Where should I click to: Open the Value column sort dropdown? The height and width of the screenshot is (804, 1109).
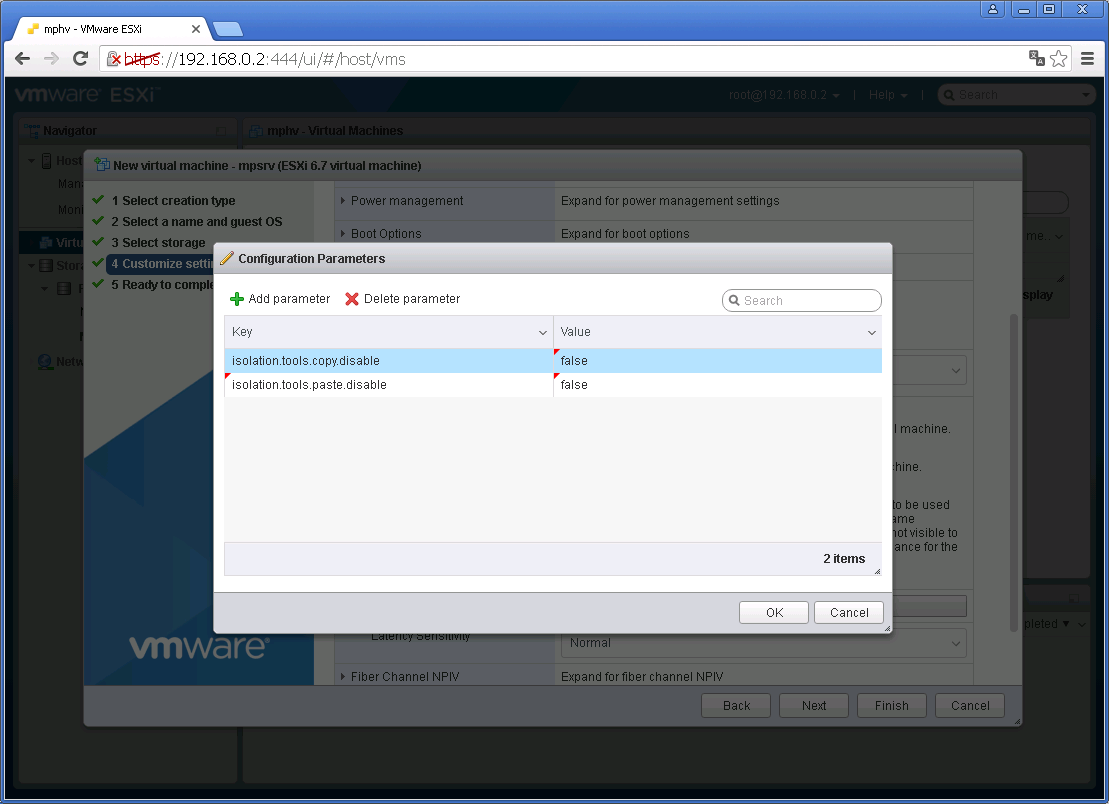pos(871,332)
